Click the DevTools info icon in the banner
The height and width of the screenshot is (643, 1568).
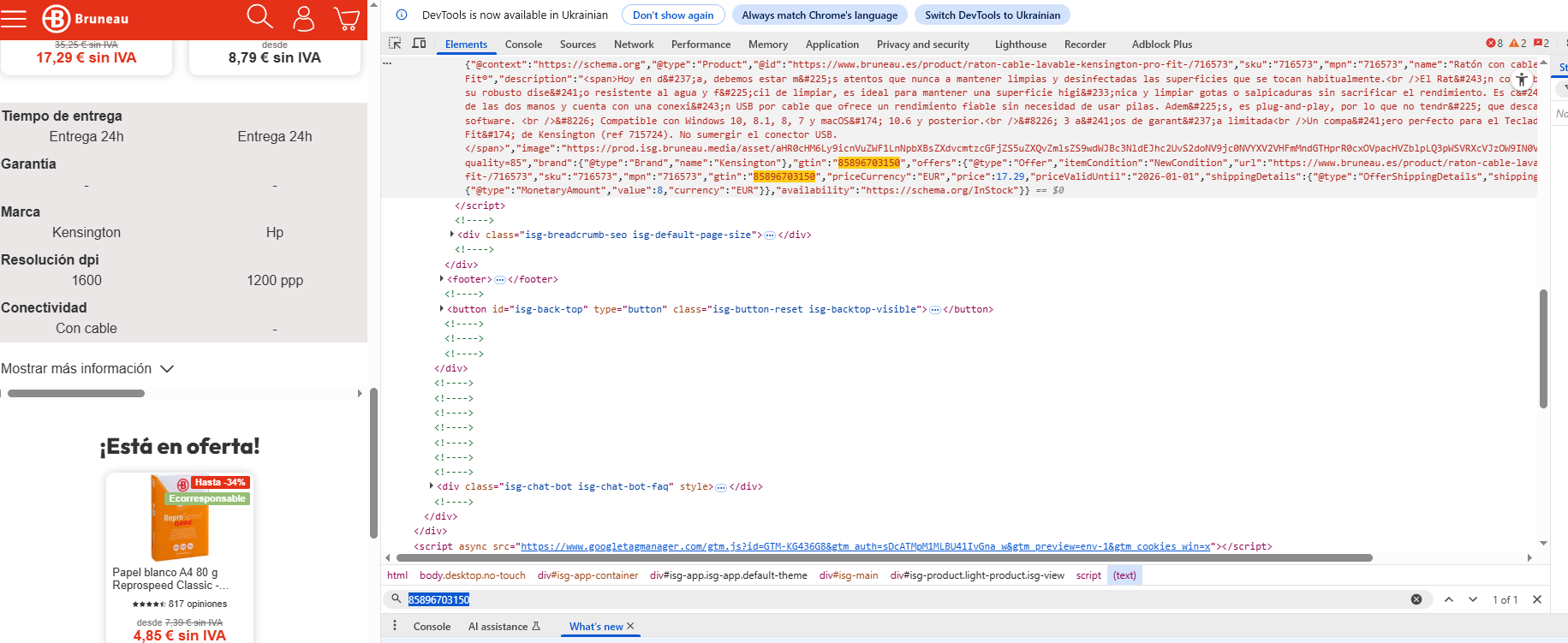point(401,15)
